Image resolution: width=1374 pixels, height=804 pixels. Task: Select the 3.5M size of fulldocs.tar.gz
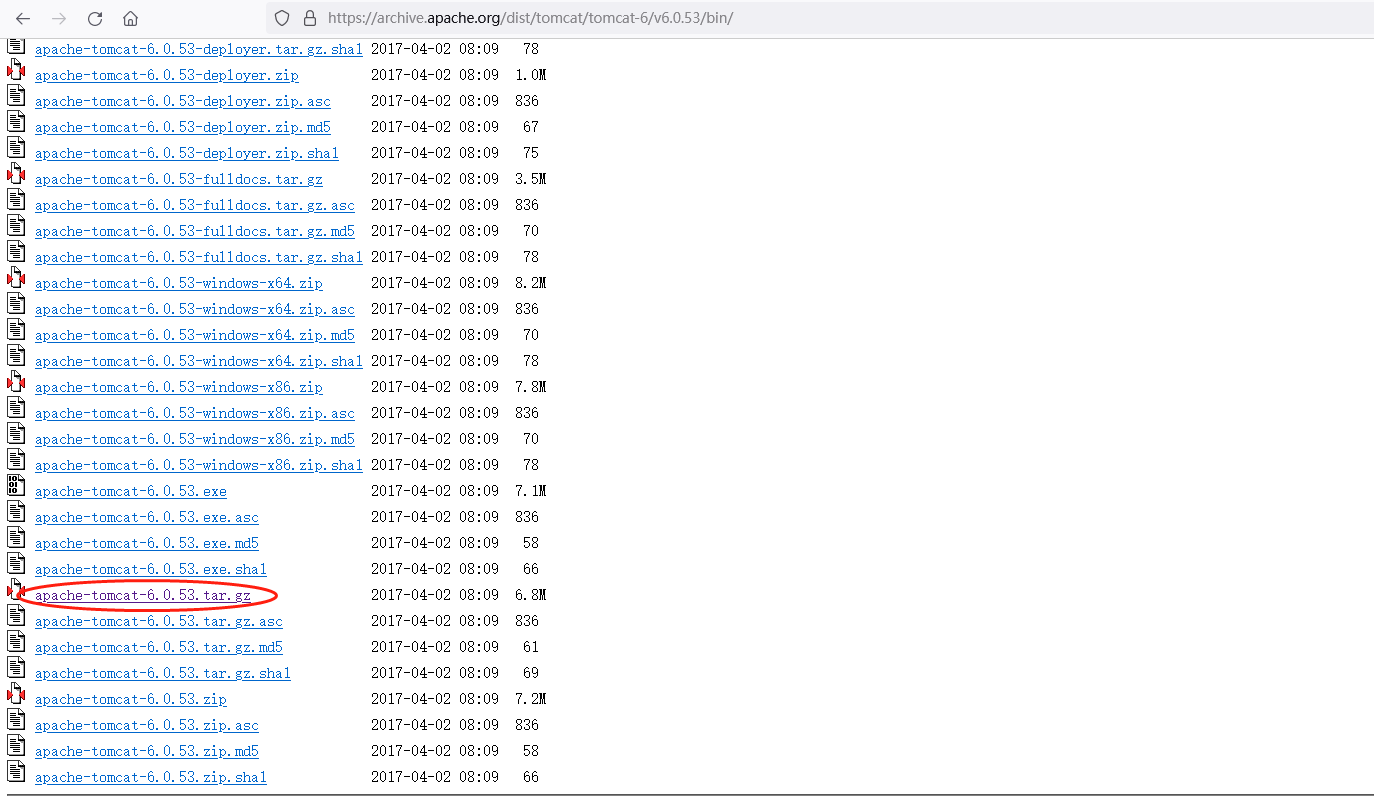(531, 179)
